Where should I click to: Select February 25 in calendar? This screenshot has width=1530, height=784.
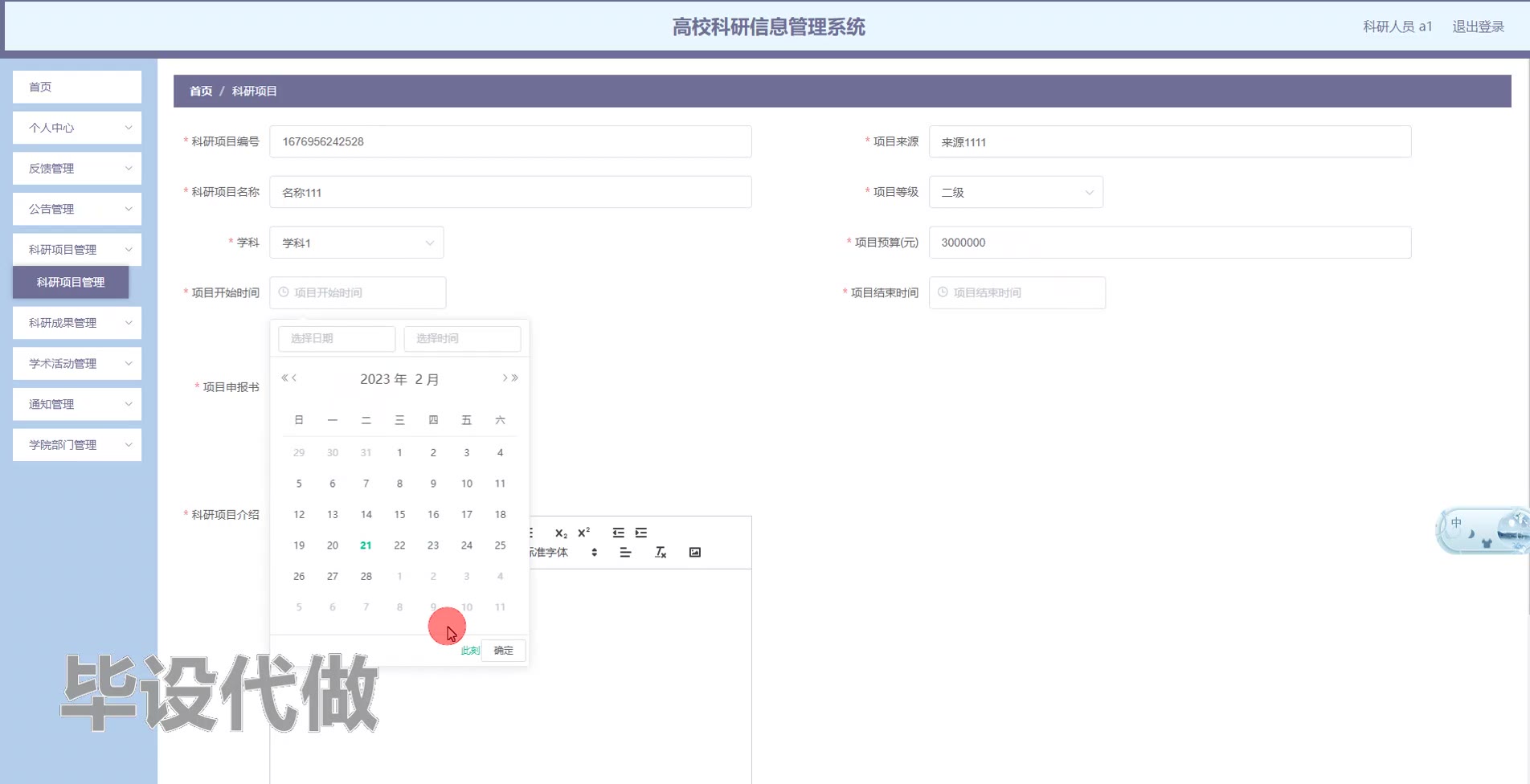tap(500, 545)
